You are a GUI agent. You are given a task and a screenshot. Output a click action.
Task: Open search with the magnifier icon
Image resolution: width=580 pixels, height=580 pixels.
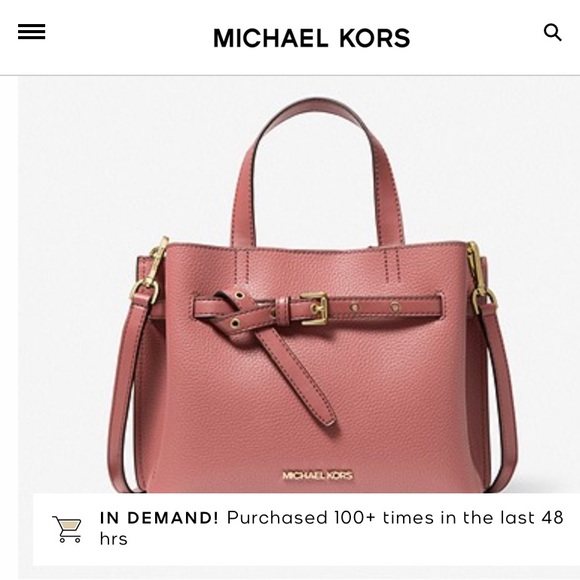point(553,33)
